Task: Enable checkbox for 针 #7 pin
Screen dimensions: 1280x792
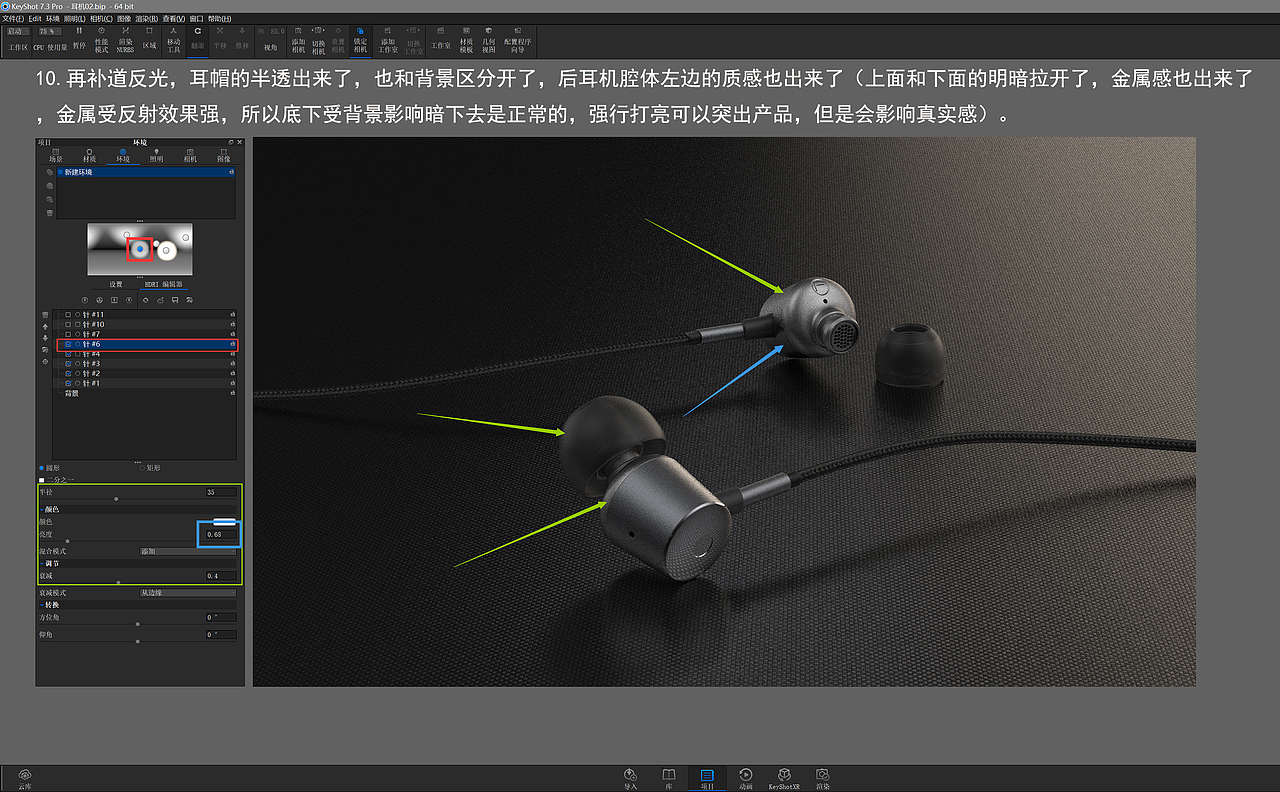Action: coord(68,334)
